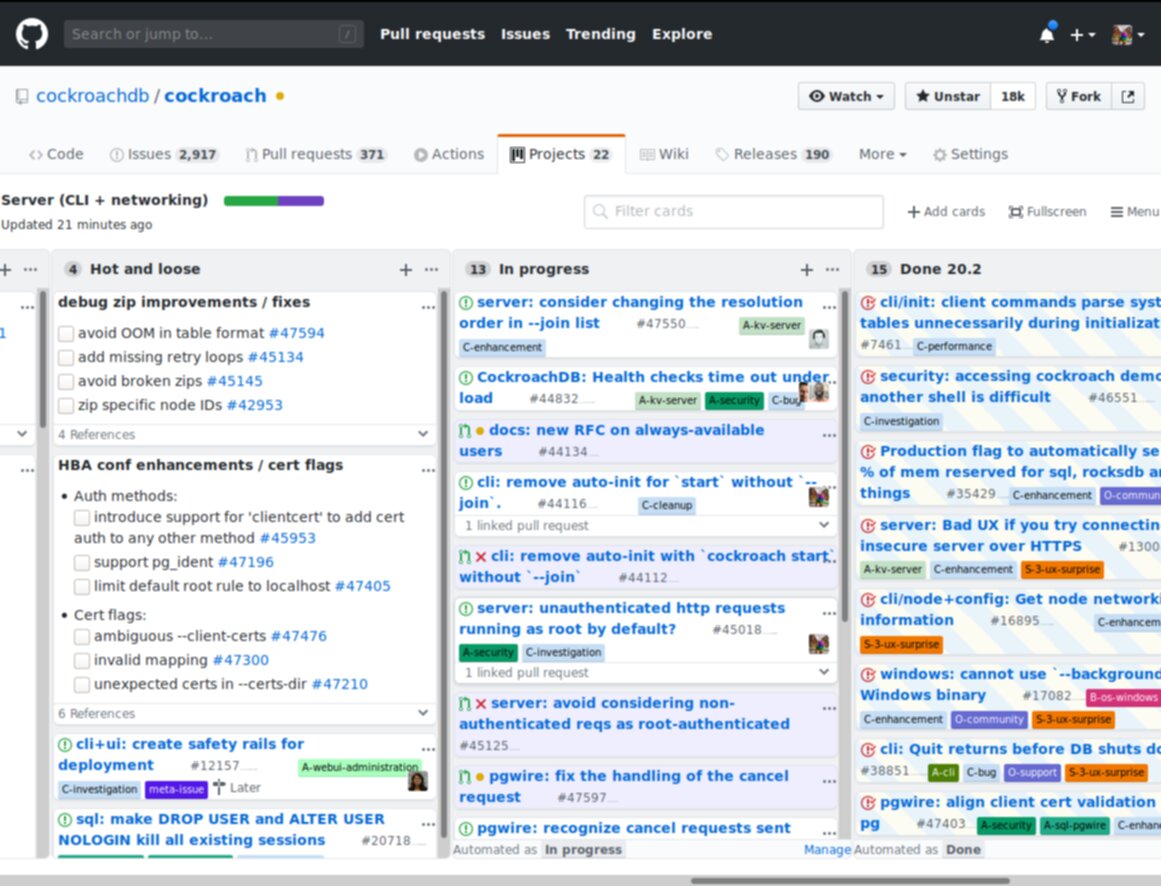
Task: Click Explore in top navigation
Action: click(682, 34)
